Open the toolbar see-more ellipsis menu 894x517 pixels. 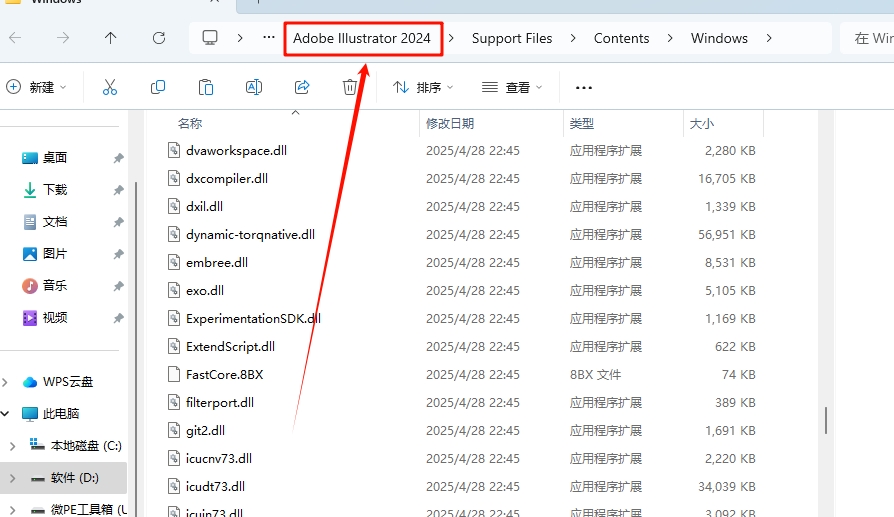pyautogui.click(x=584, y=88)
